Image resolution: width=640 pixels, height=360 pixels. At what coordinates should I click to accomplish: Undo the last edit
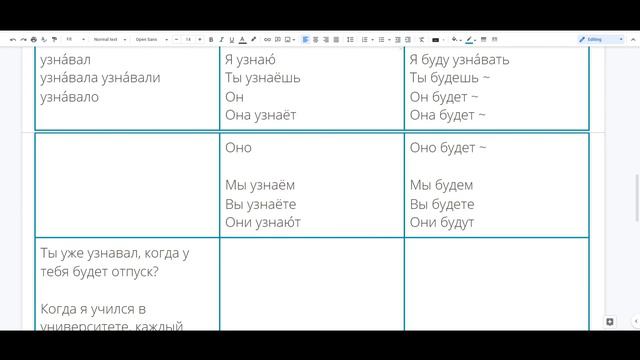pos(13,40)
